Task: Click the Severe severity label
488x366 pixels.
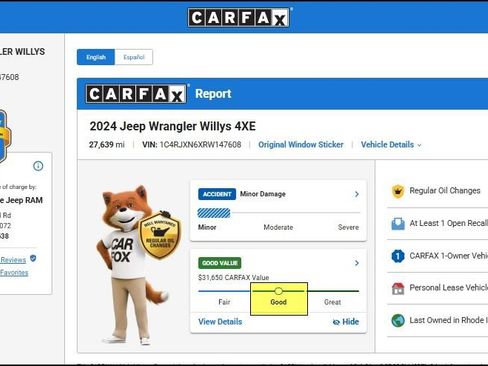Action: point(348,227)
